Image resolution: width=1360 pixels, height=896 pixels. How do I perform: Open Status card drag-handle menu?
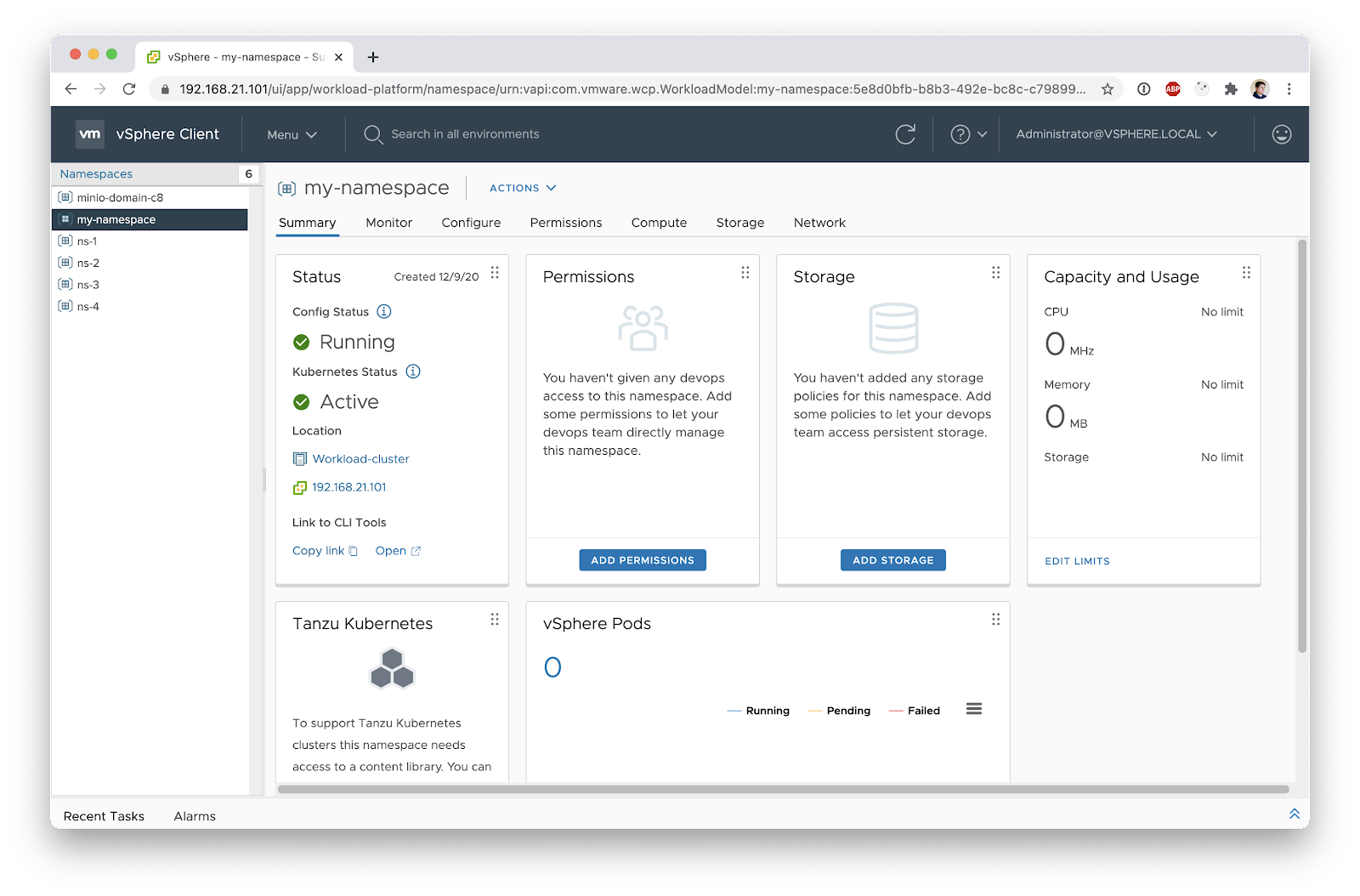[x=495, y=273]
